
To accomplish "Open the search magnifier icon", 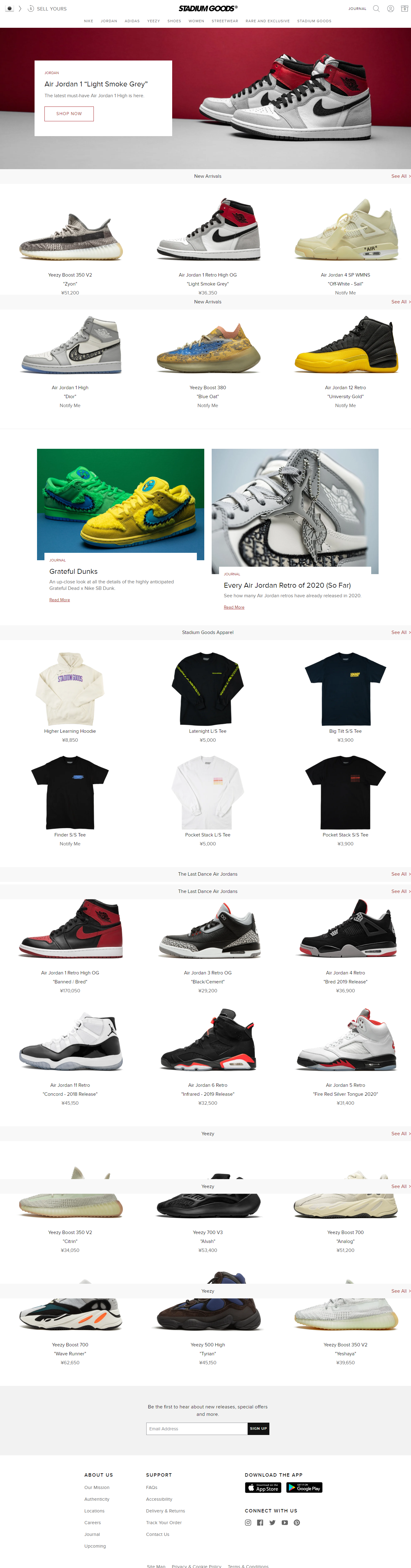I will click(376, 9).
